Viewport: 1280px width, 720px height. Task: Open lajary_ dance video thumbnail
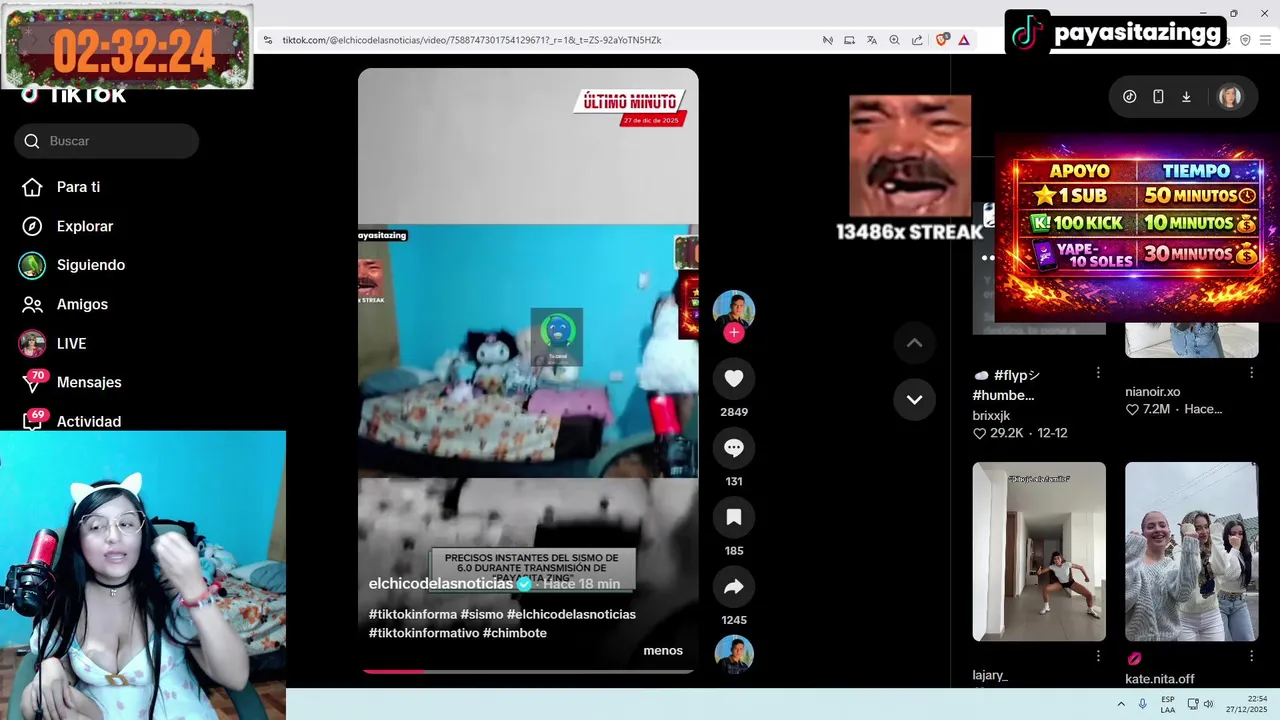click(x=1039, y=551)
